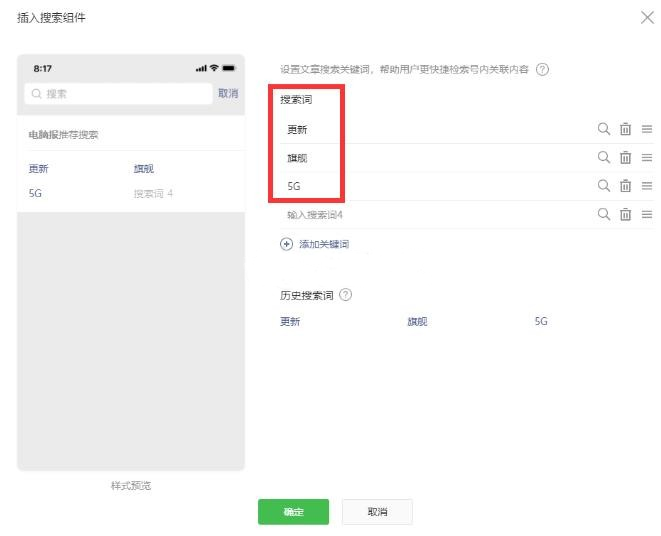Delete the 5G search keyword
Viewport: 661px width, 536px height.
[x=625, y=186]
